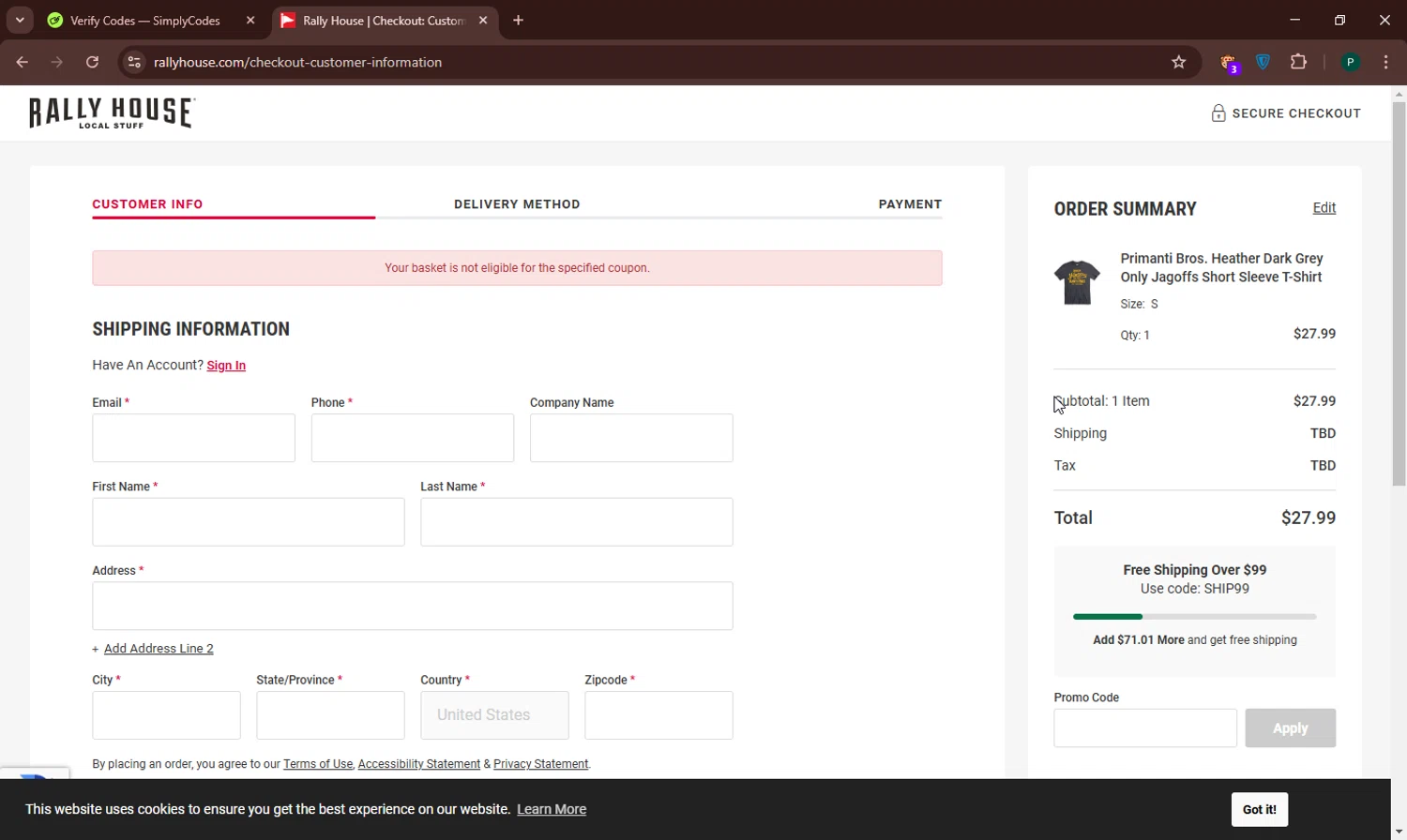Close the Rally House Checkout tab

tap(483, 21)
